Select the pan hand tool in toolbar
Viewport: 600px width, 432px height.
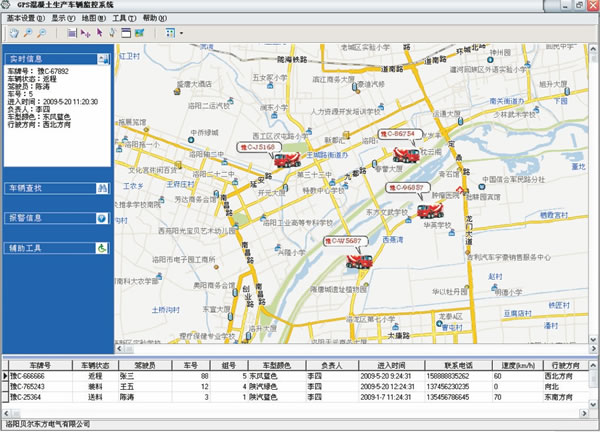(x=12, y=33)
